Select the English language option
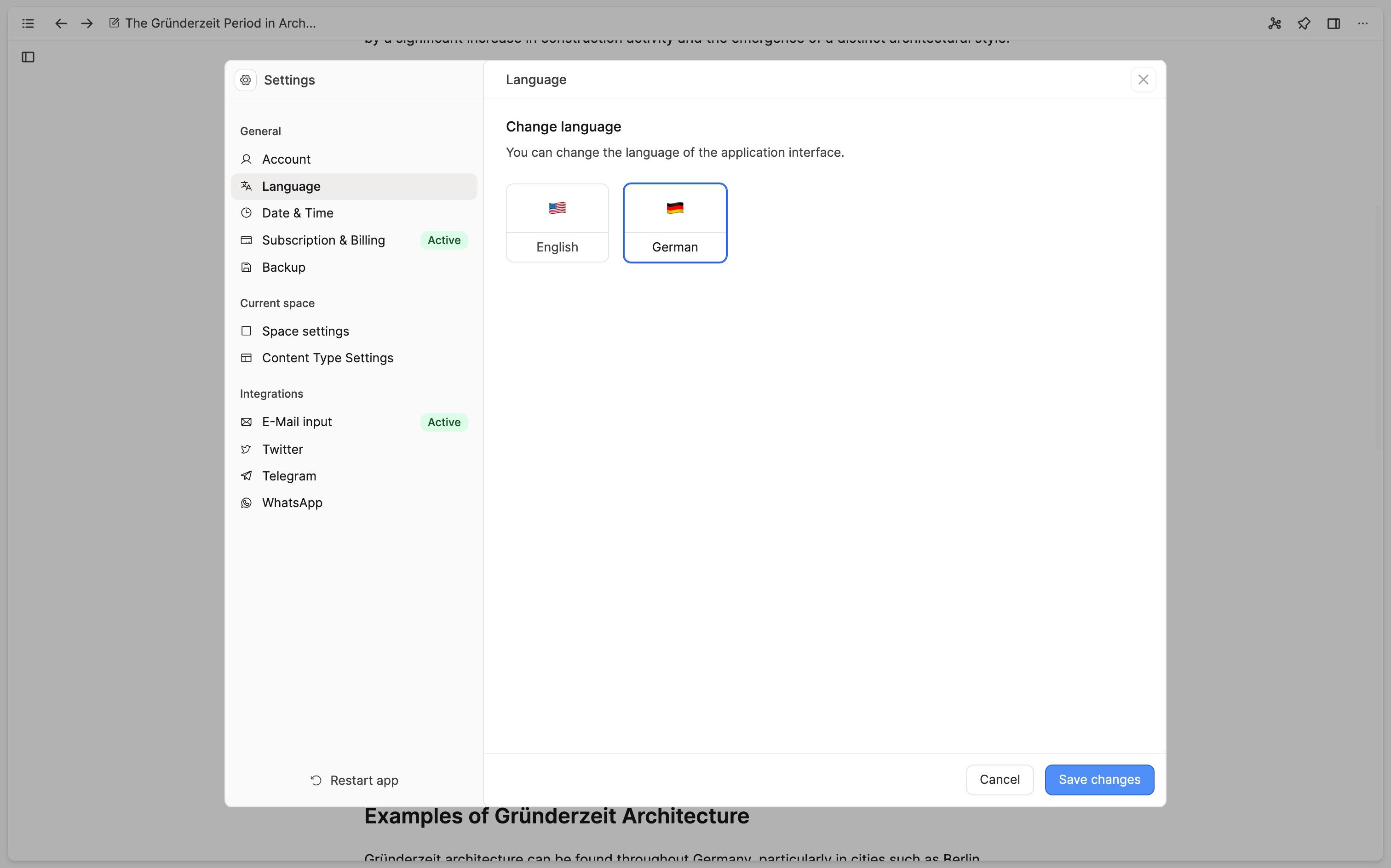 (557, 223)
